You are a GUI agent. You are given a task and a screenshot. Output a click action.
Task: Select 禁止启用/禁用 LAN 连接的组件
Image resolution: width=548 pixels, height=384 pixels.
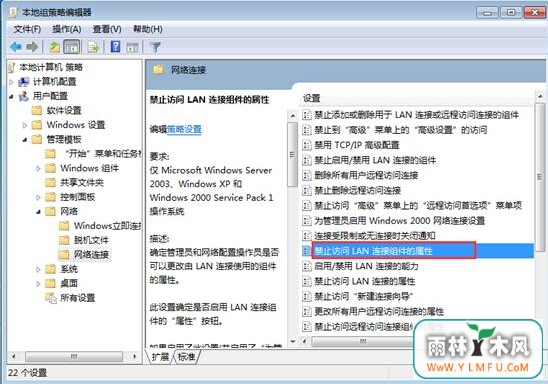[x=369, y=160]
